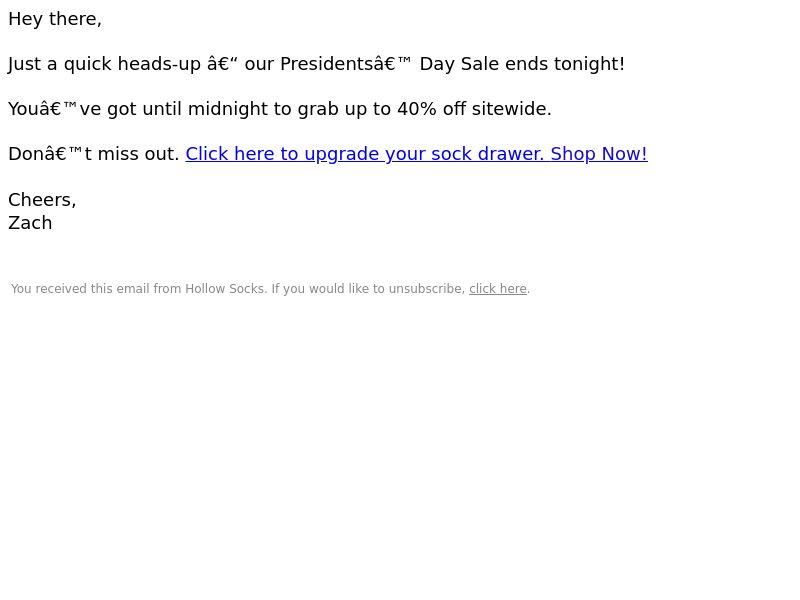Click the 'Hollow Socks' brand name in footer
Viewport: 800px width, 600px height.
pos(226,289)
